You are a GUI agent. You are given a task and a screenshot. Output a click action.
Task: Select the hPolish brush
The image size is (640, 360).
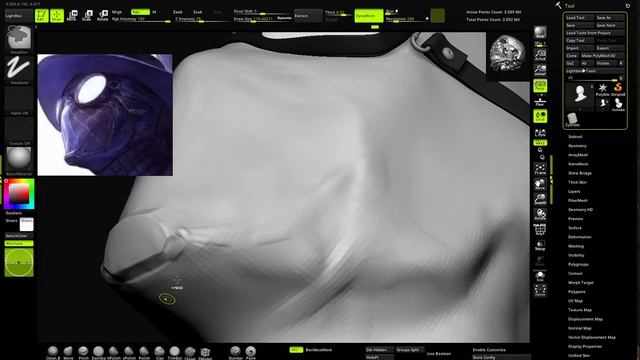click(x=114, y=352)
